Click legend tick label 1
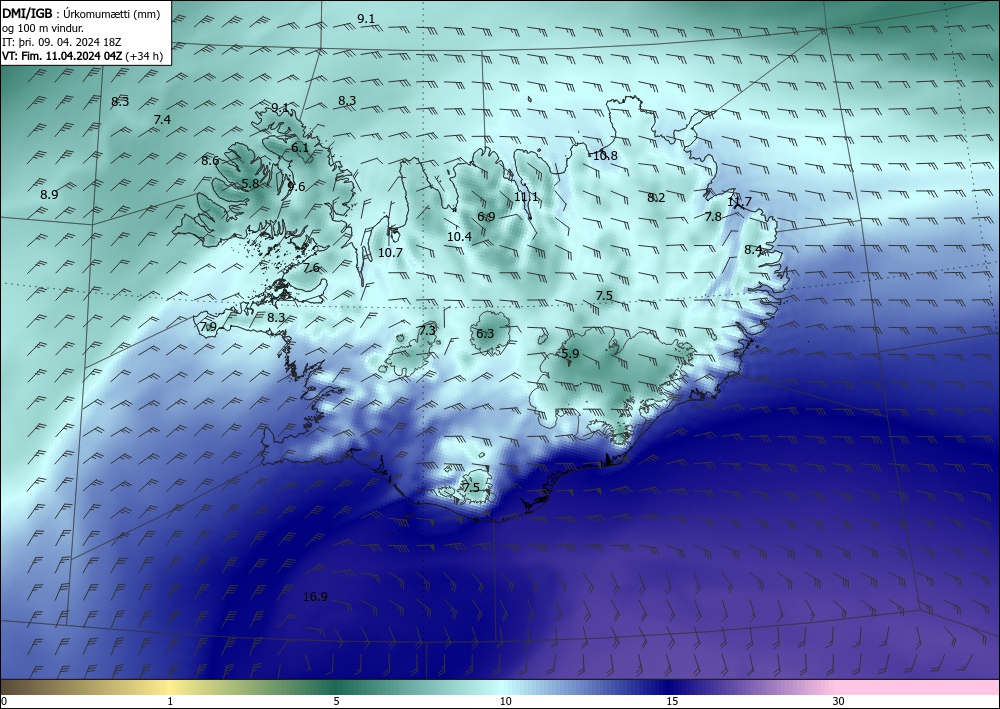This screenshot has width=1000, height=709. click(170, 701)
